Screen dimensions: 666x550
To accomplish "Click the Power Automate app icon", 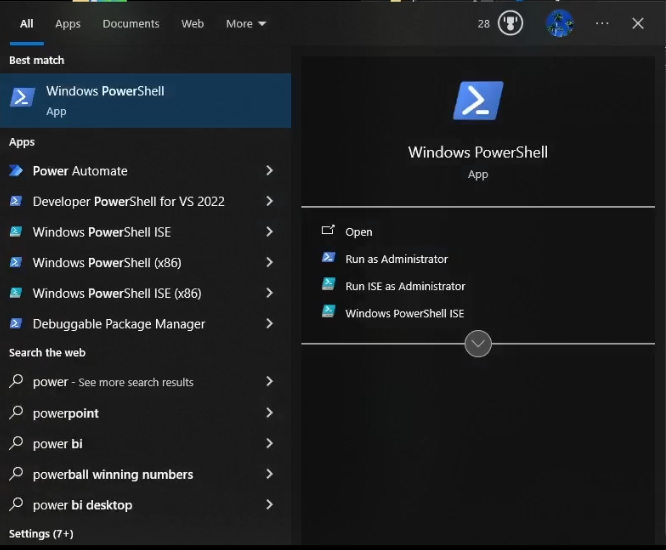I will point(16,171).
